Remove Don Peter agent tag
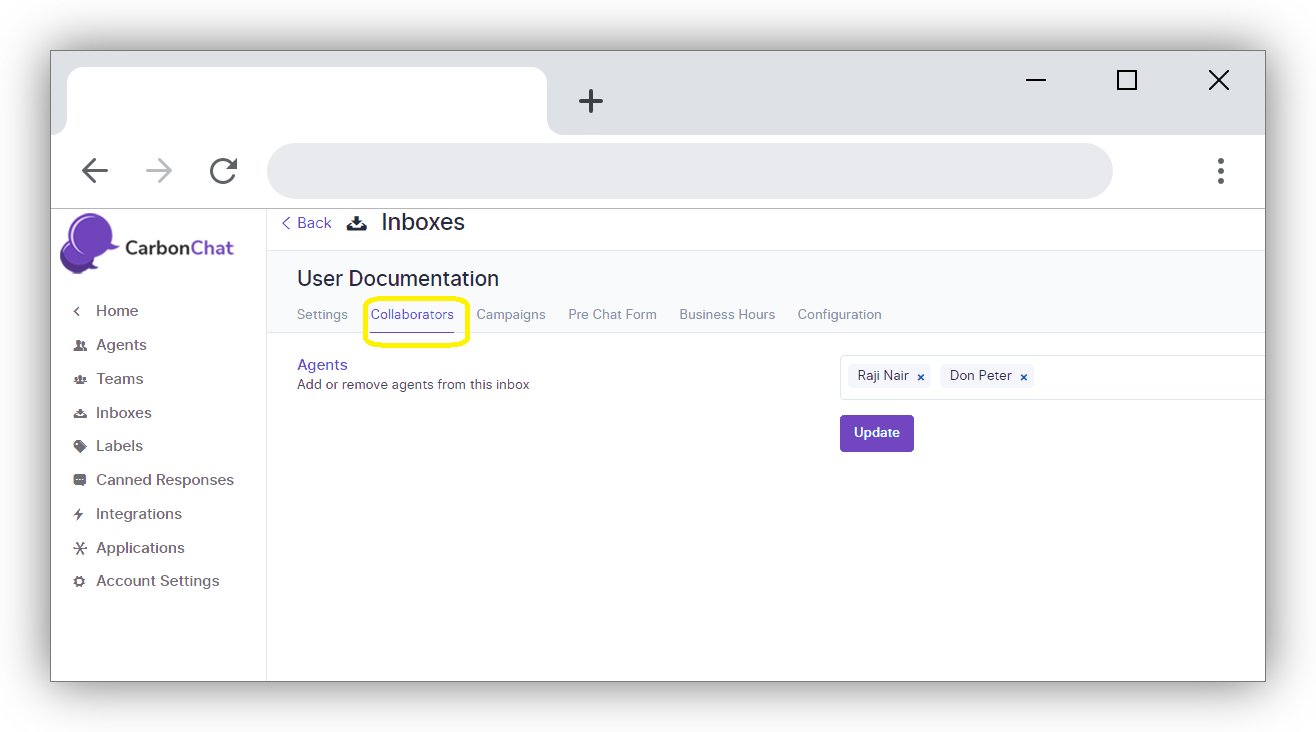Screen dimensions: 1316x732 [1023, 377]
